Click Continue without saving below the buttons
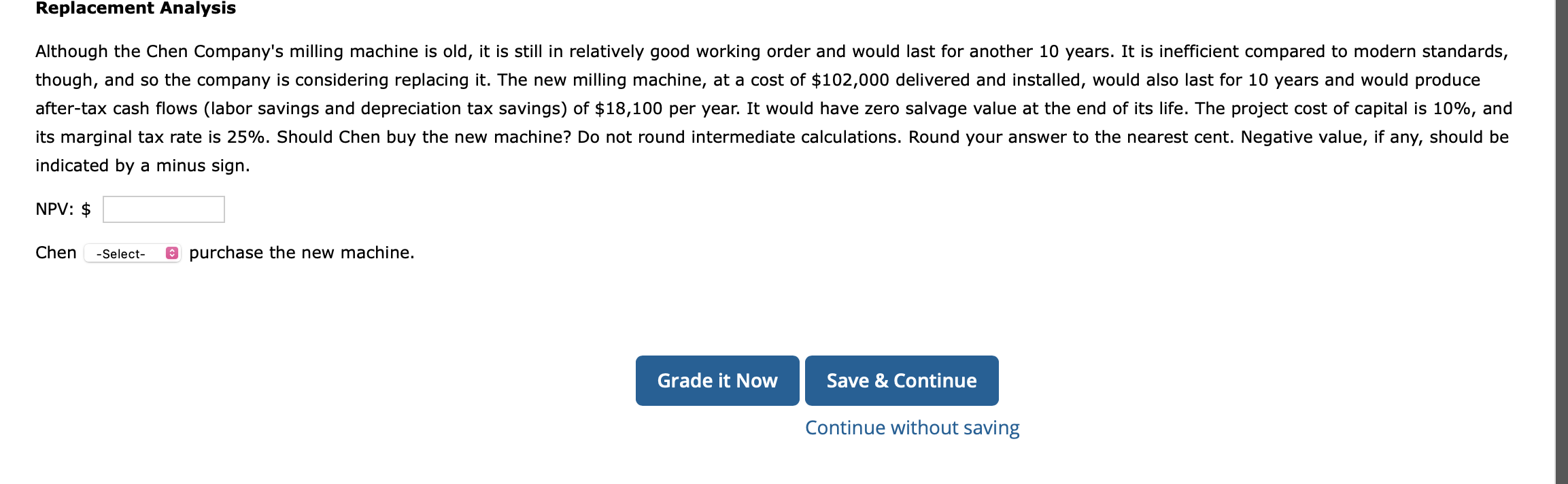 coord(911,427)
